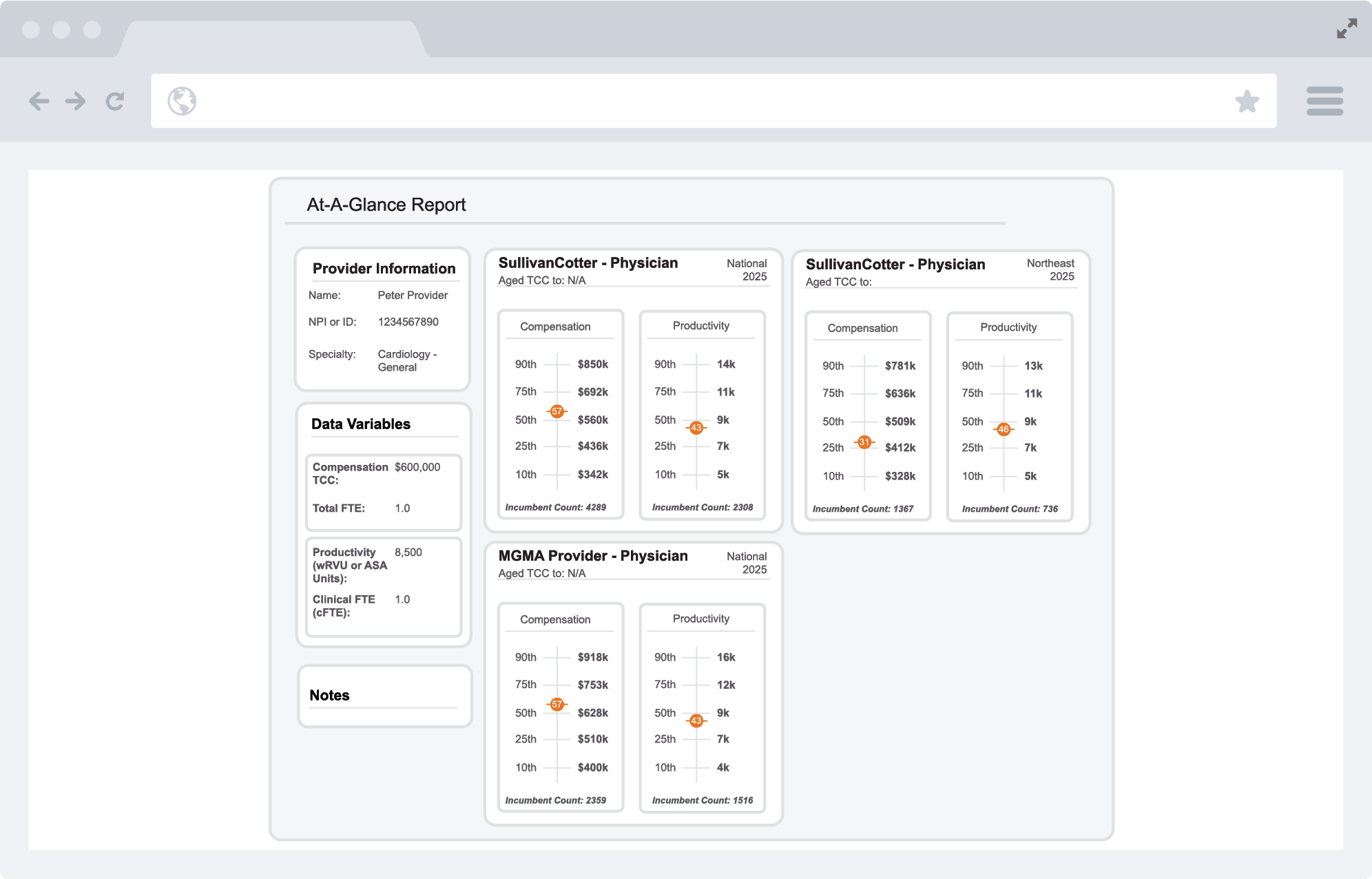Screen dimensions: 1372x879
Task: Click the Data Variables heading
Action: coord(361,424)
